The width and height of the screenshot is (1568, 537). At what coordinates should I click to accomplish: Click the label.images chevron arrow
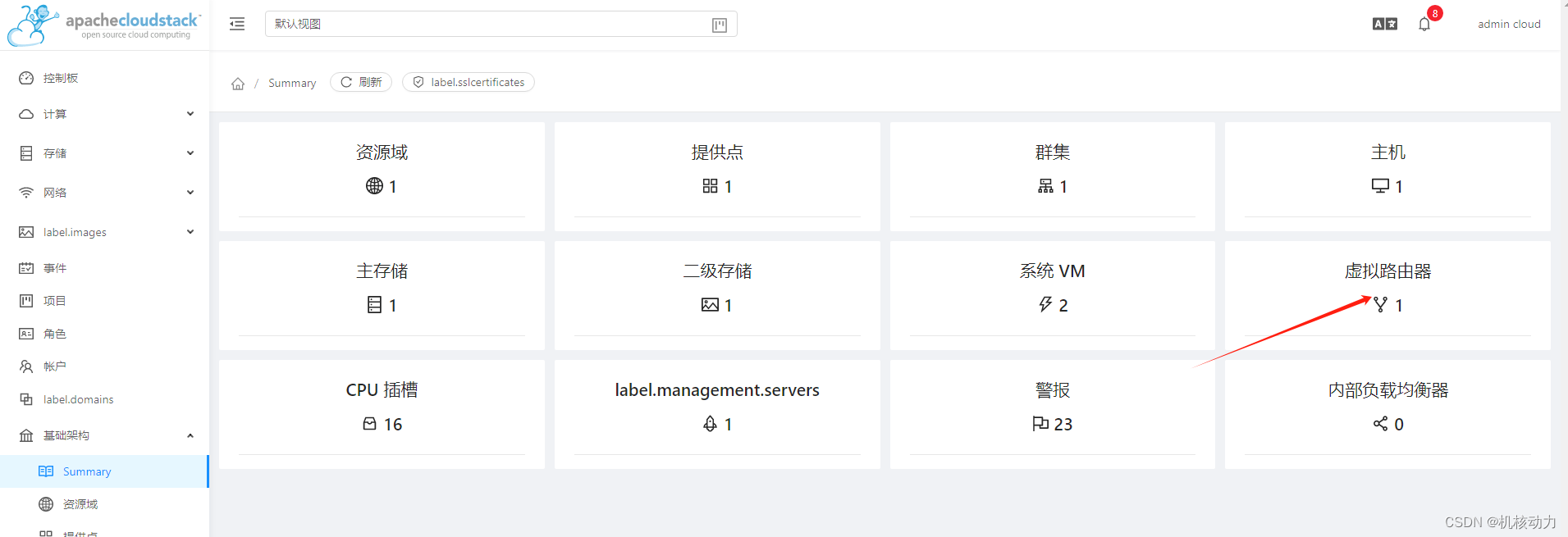click(x=190, y=232)
